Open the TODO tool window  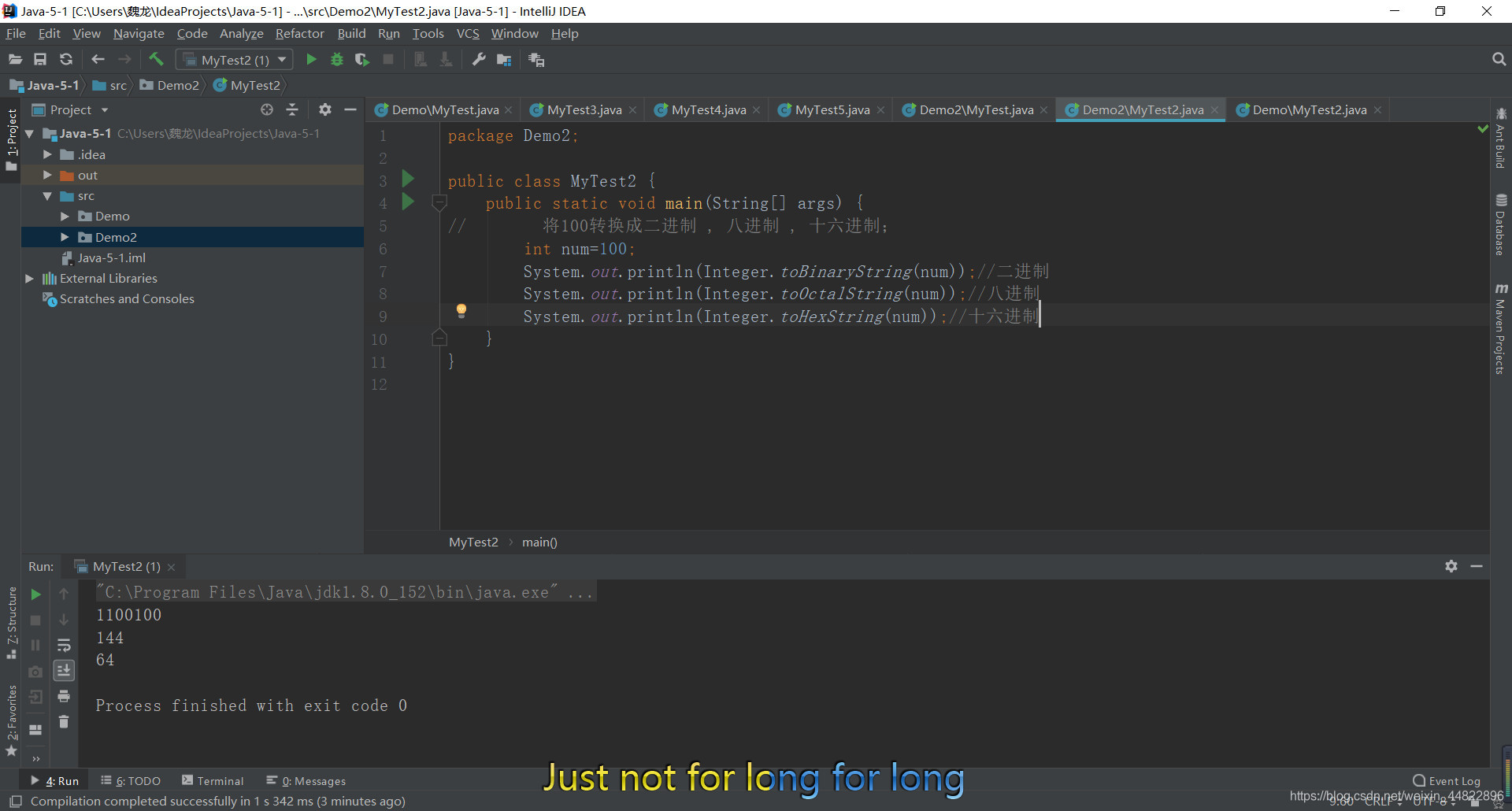tap(131, 781)
